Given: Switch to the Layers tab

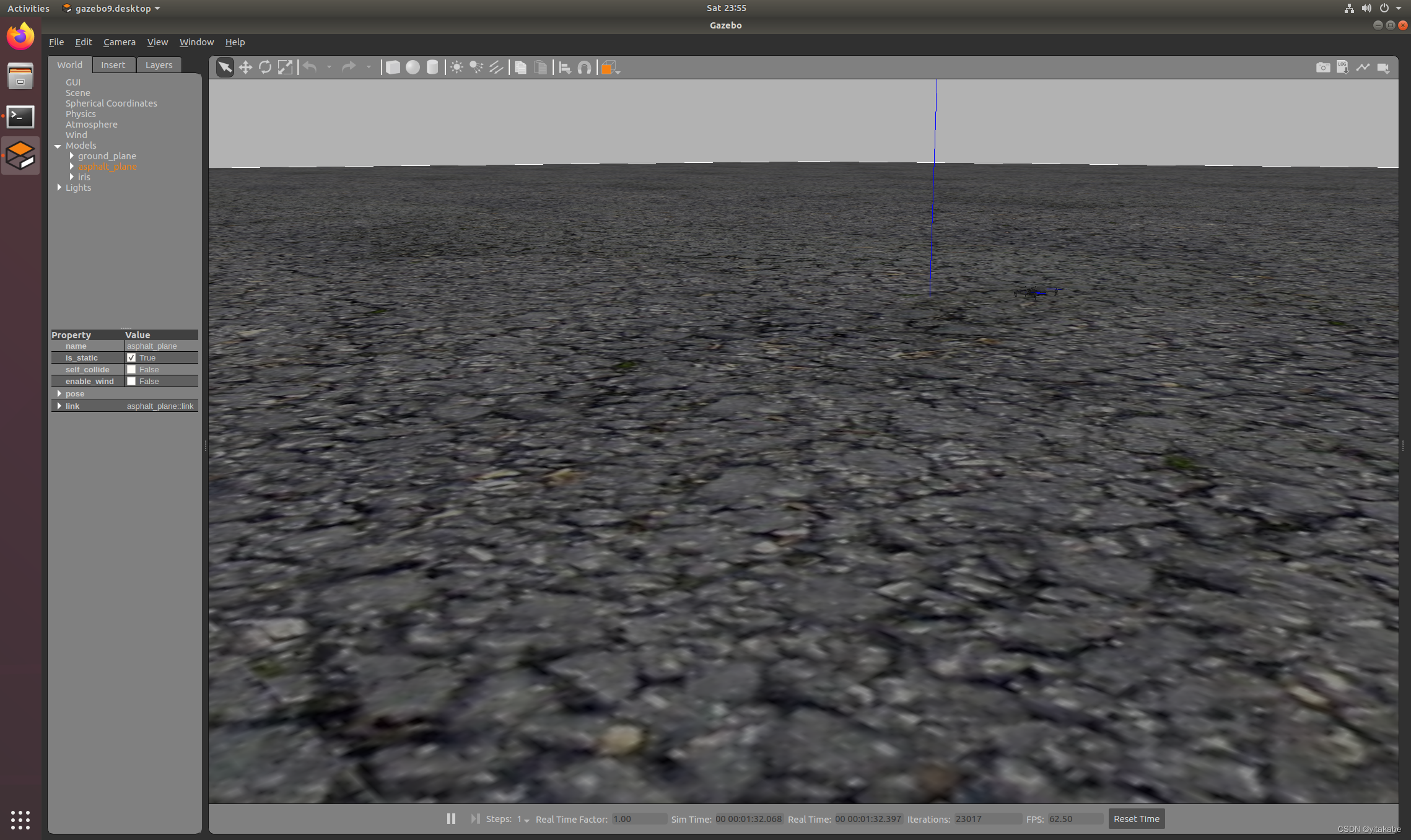Looking at the screenshot, I should 159,64.
